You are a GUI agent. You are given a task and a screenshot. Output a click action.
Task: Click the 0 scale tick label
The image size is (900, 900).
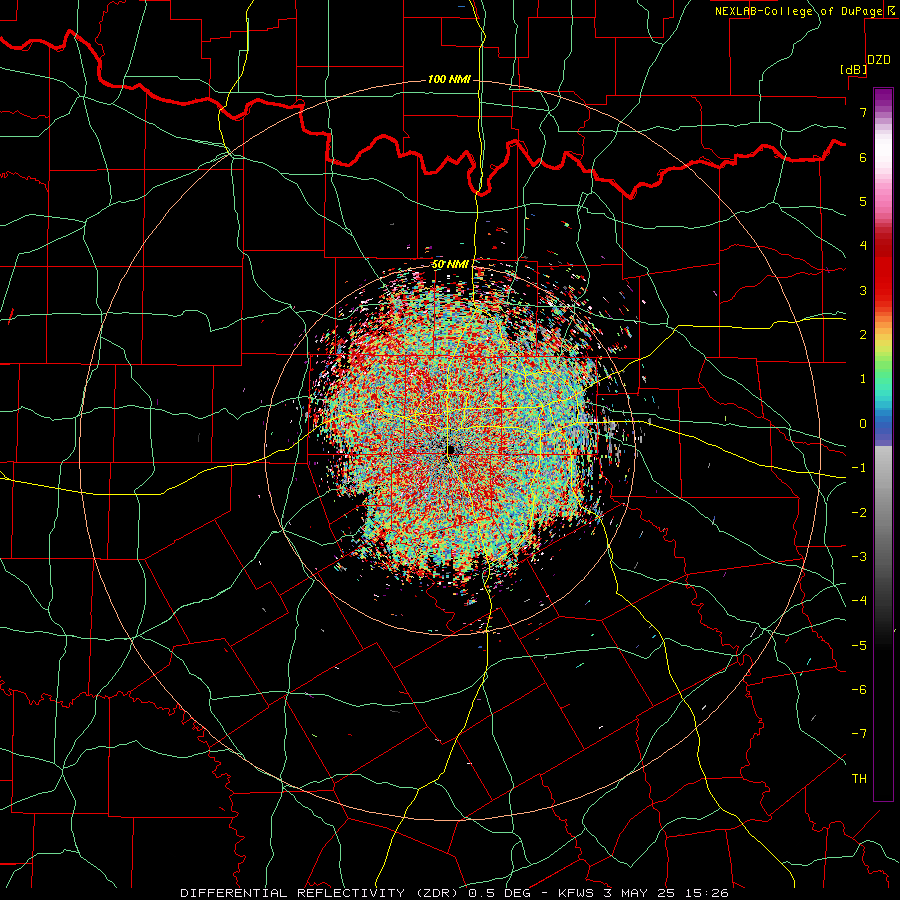(863, 424)
